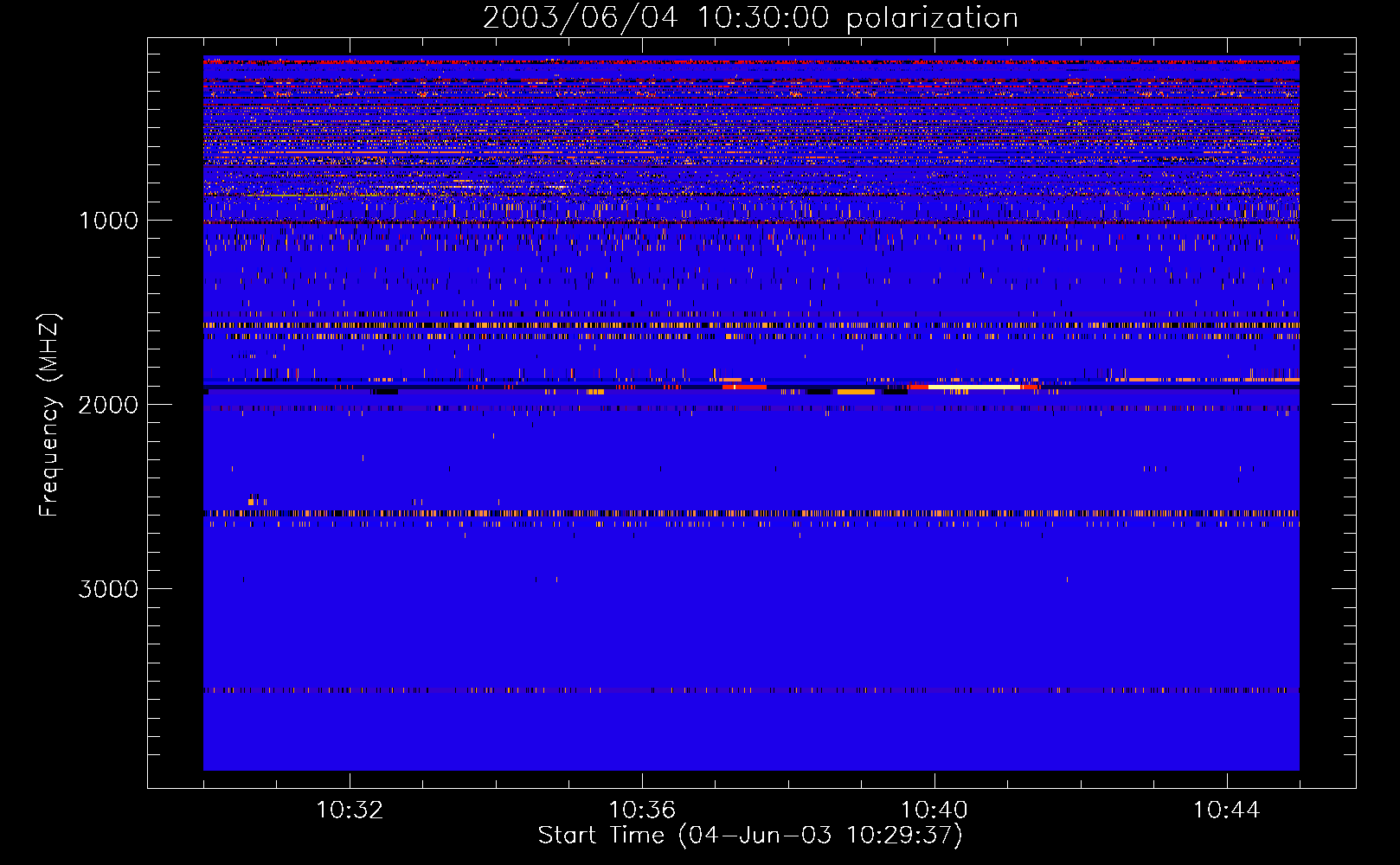Image resolution: width=1400 pixels, height=865 pixels.
Task: Click the 3000 frequency tick label
Action: click(x=108, y=589)
